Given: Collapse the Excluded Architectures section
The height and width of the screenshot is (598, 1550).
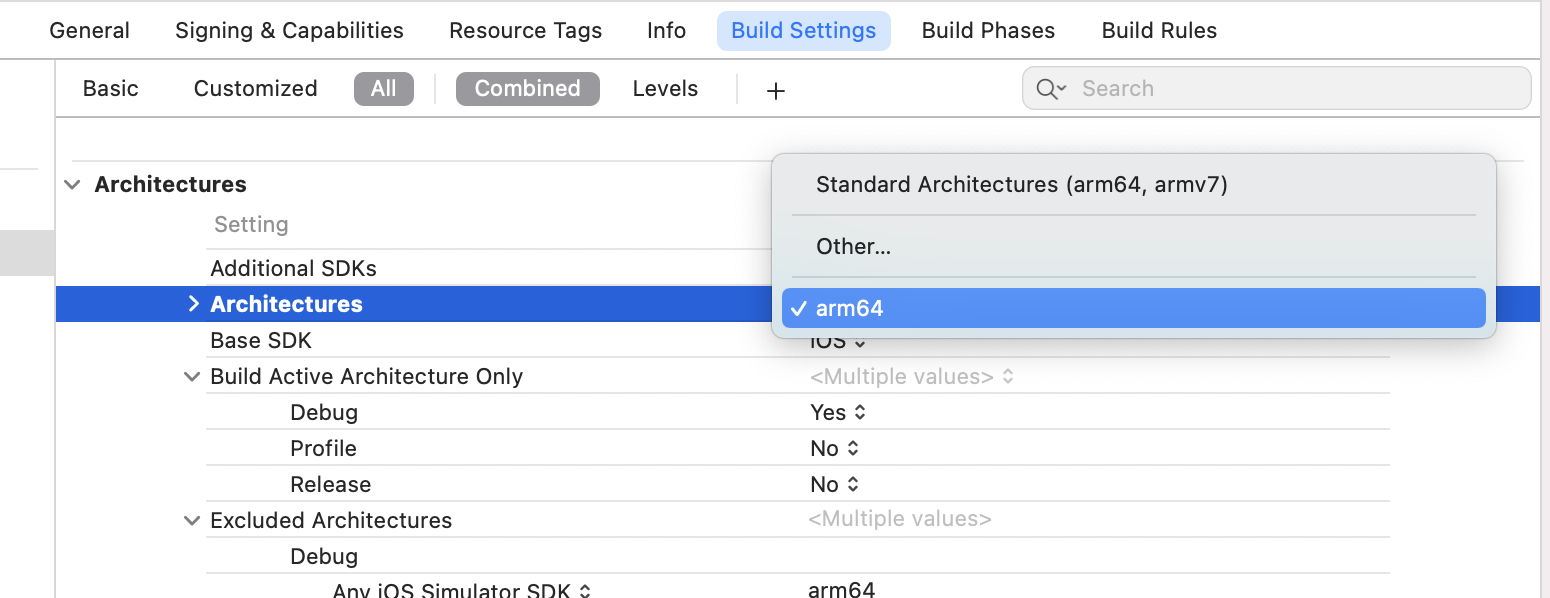Looking at the screenshot, I should (x=191, y=520).
